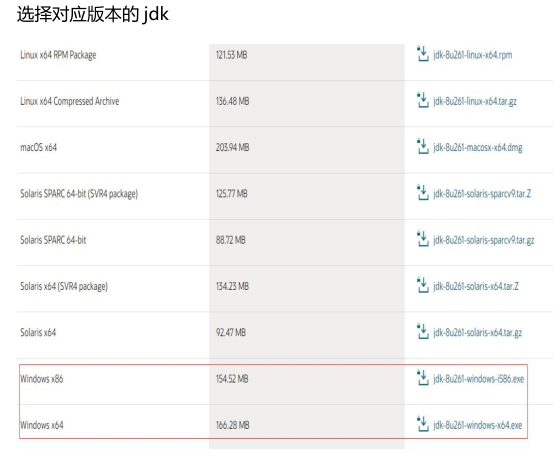Open the jdk-8u261-solaris-sparcv9.tar.gz link
Image resolution: width=553 pixels, height=453 pixels.
[484, 240]
